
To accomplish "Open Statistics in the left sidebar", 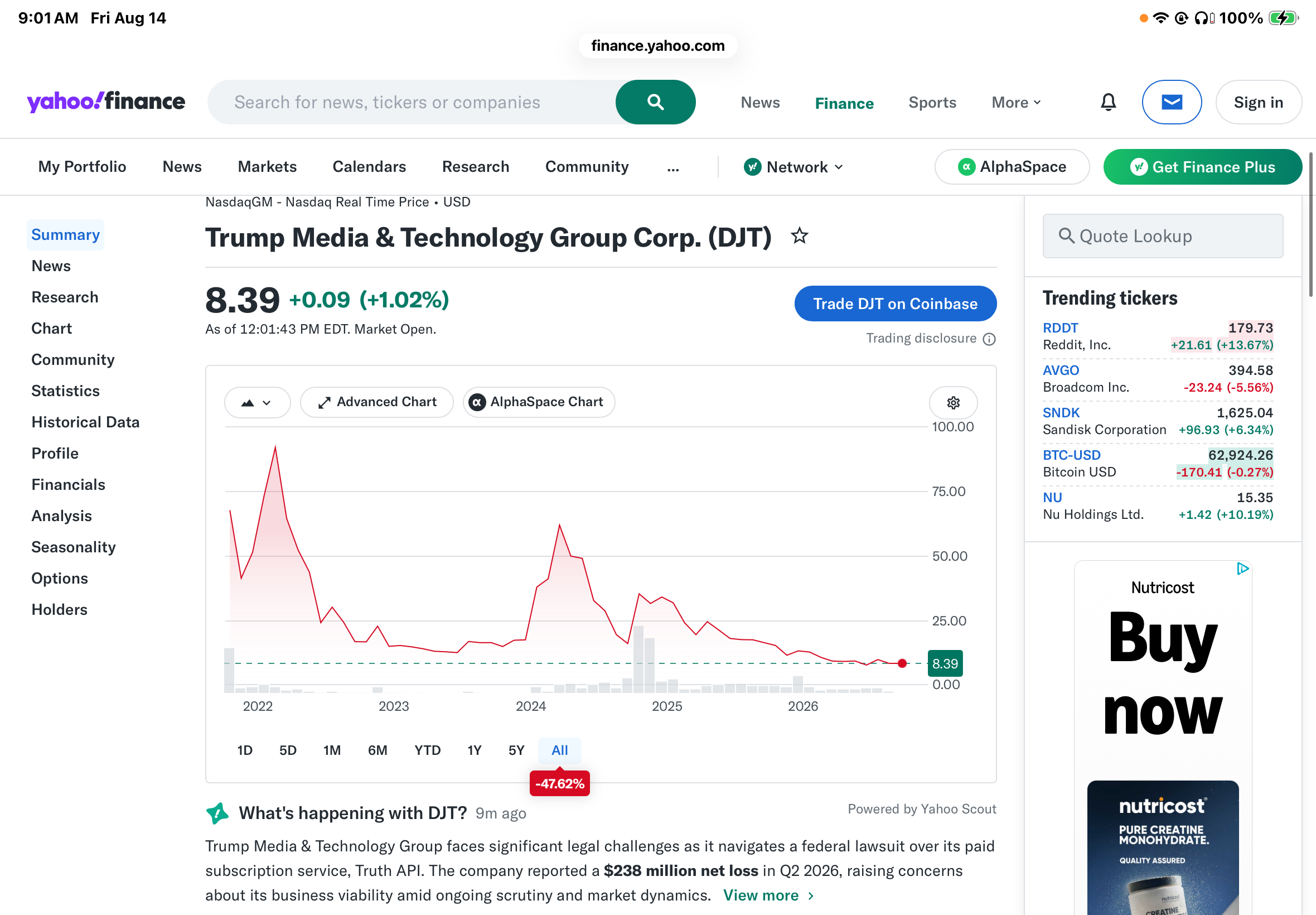I will click(x=65, y=391).
